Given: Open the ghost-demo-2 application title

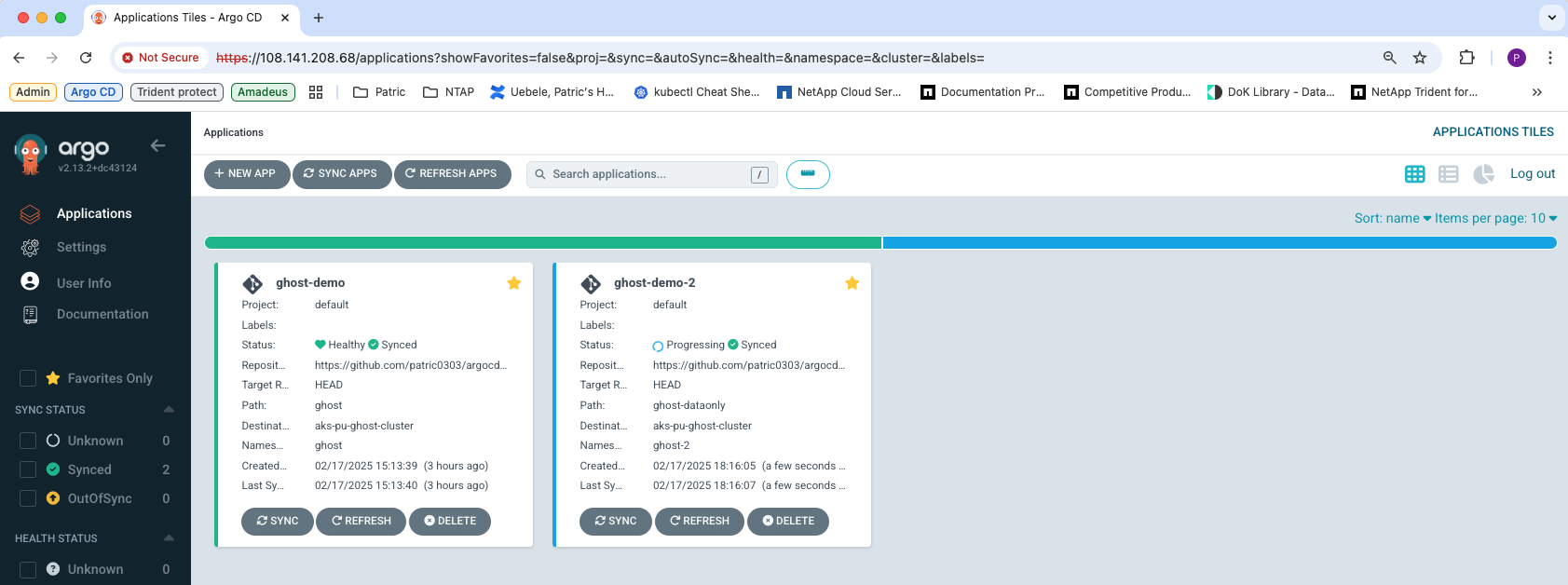Looking at the screenshot, I should 654,283.
